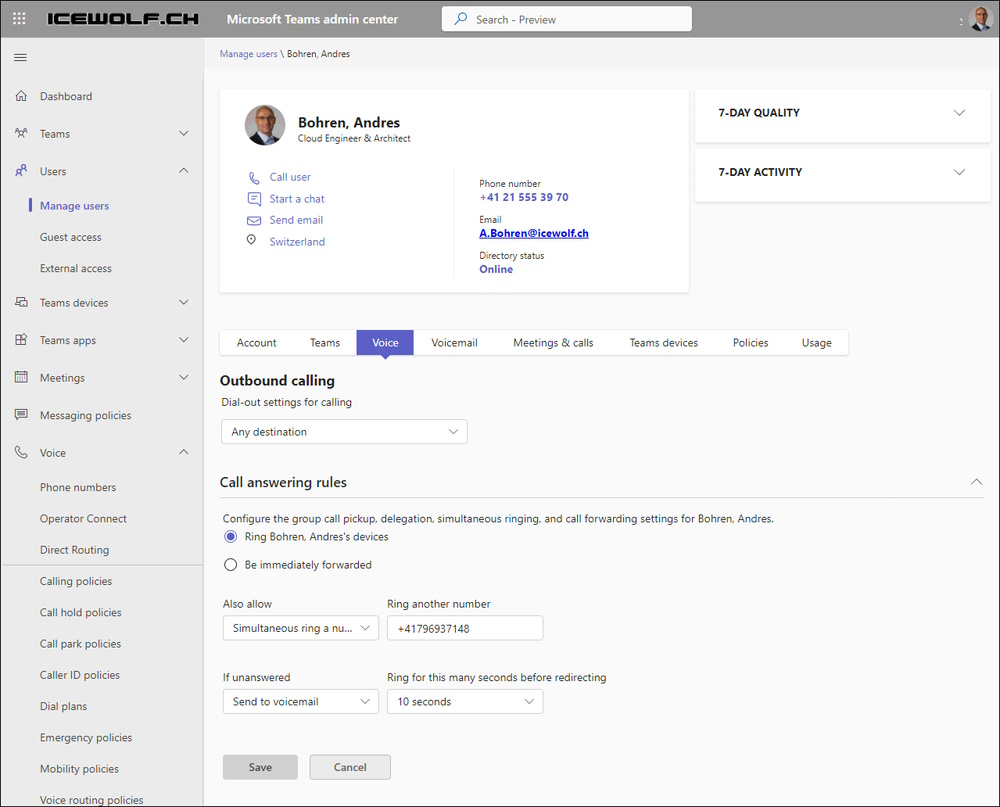
Task: Select Be immediately forwarded radio button
Action: pyautogui.click(x=230, y=565)
